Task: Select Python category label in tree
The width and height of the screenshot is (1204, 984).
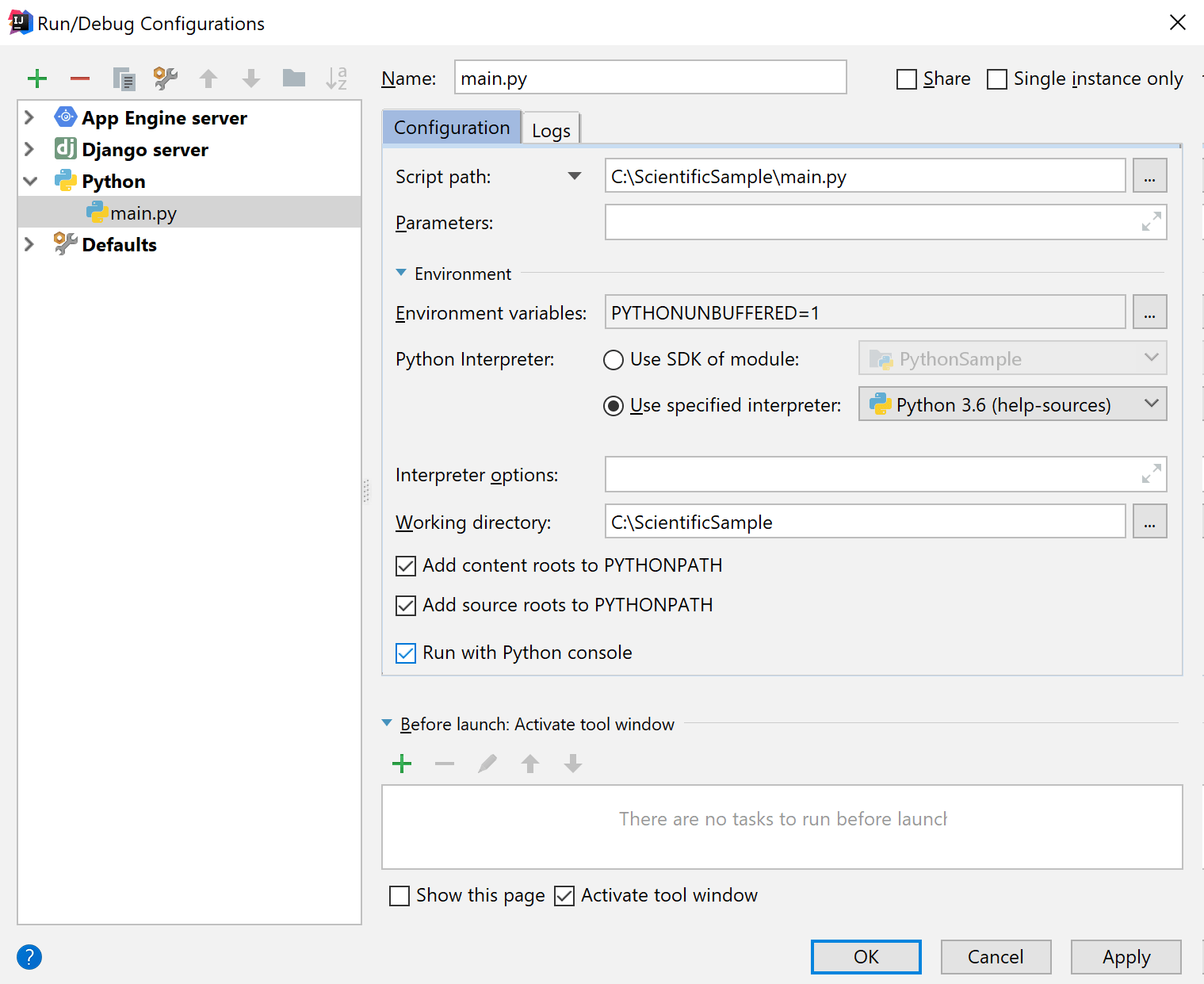Action: tap(113, 182)
